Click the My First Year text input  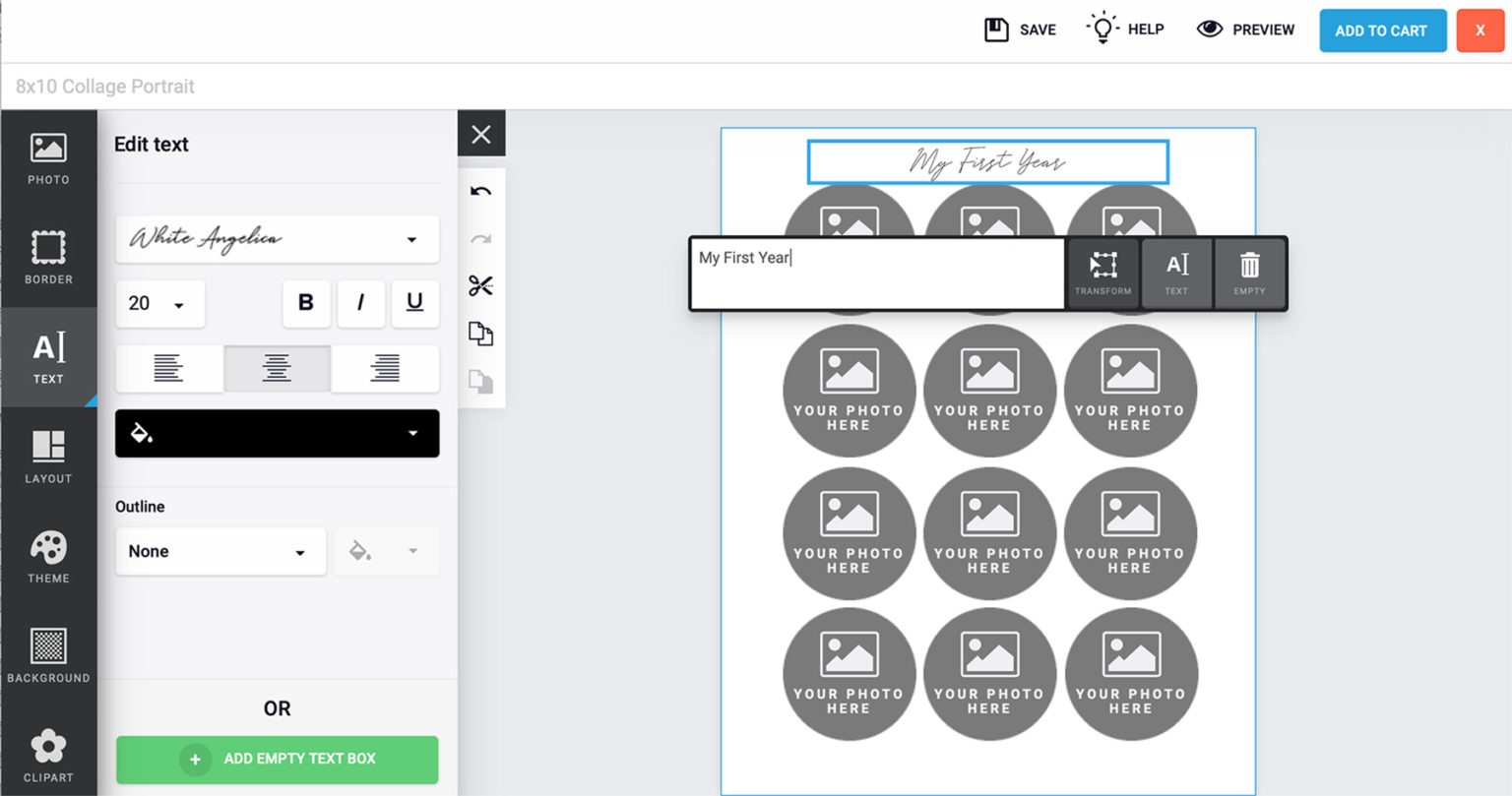(x=876, y=273)
